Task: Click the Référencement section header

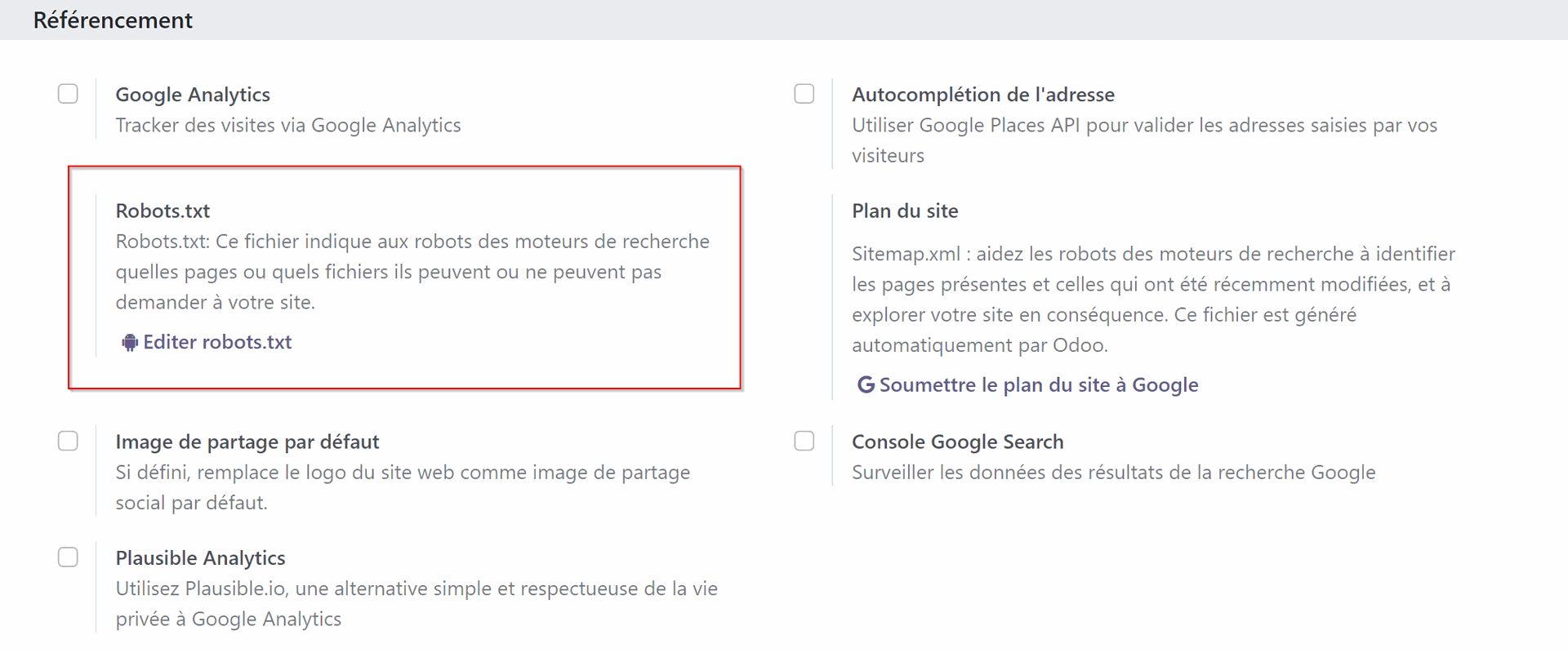Action: [113, 20]
